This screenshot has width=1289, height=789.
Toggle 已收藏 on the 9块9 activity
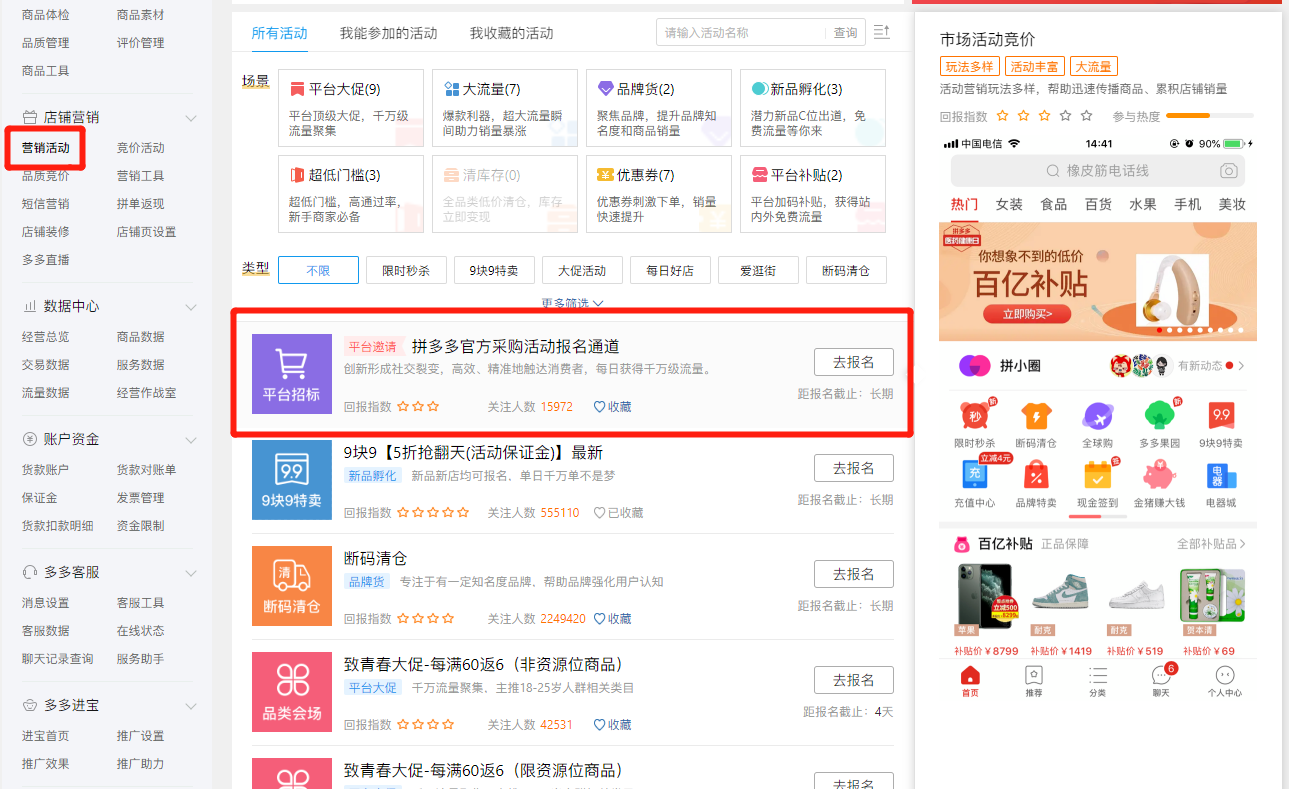click(x=619, y=513)
